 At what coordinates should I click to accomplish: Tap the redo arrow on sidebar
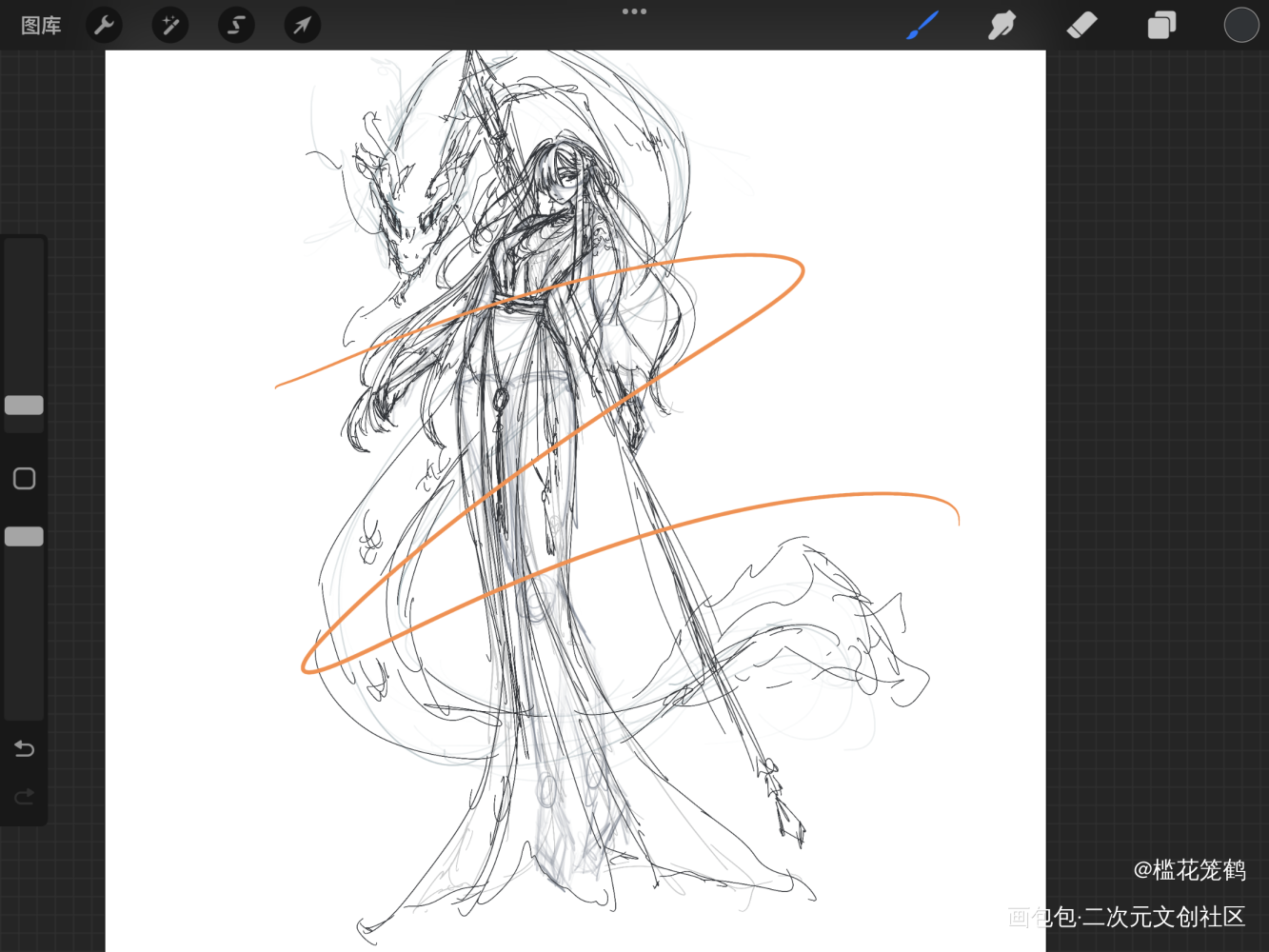coord(24,796)
